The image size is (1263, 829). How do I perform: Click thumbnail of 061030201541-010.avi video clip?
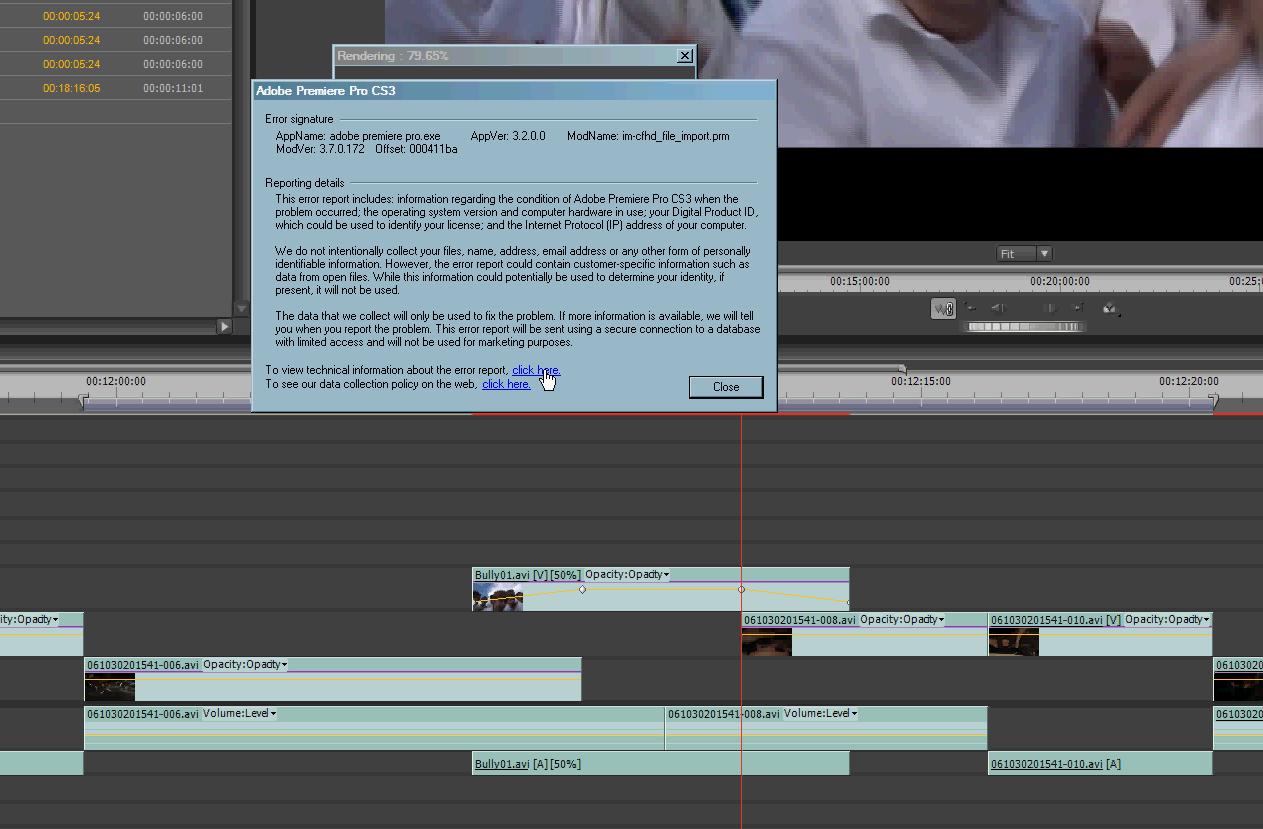1013,641
